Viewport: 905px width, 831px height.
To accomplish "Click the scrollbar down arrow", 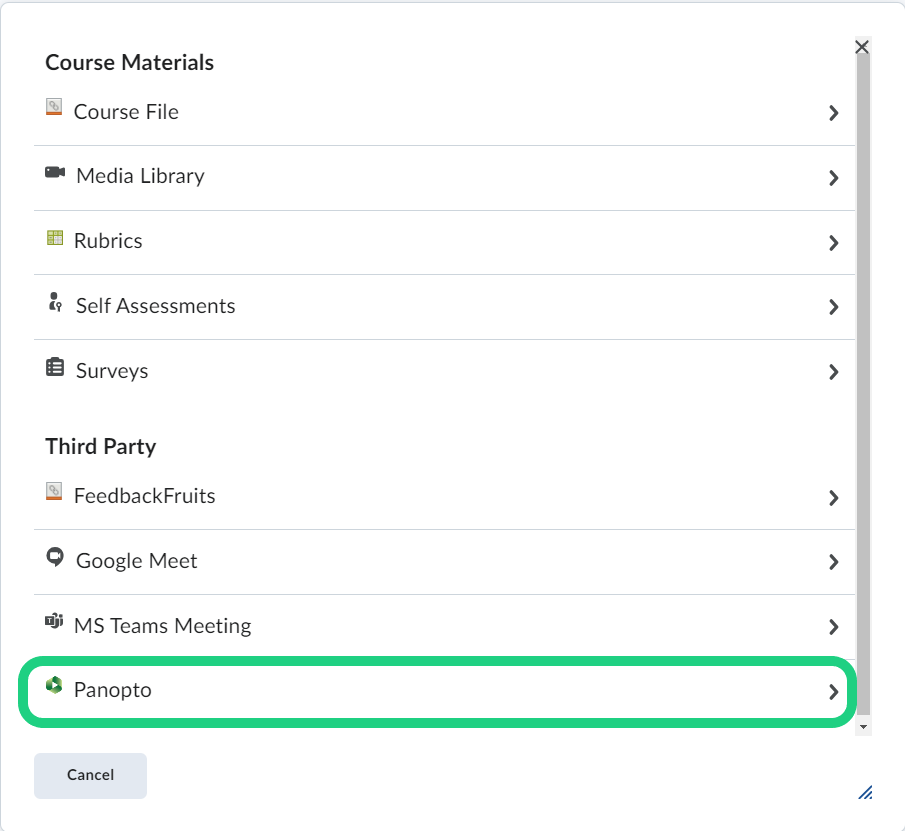I will pyautogui.click(x=863, y=726).
